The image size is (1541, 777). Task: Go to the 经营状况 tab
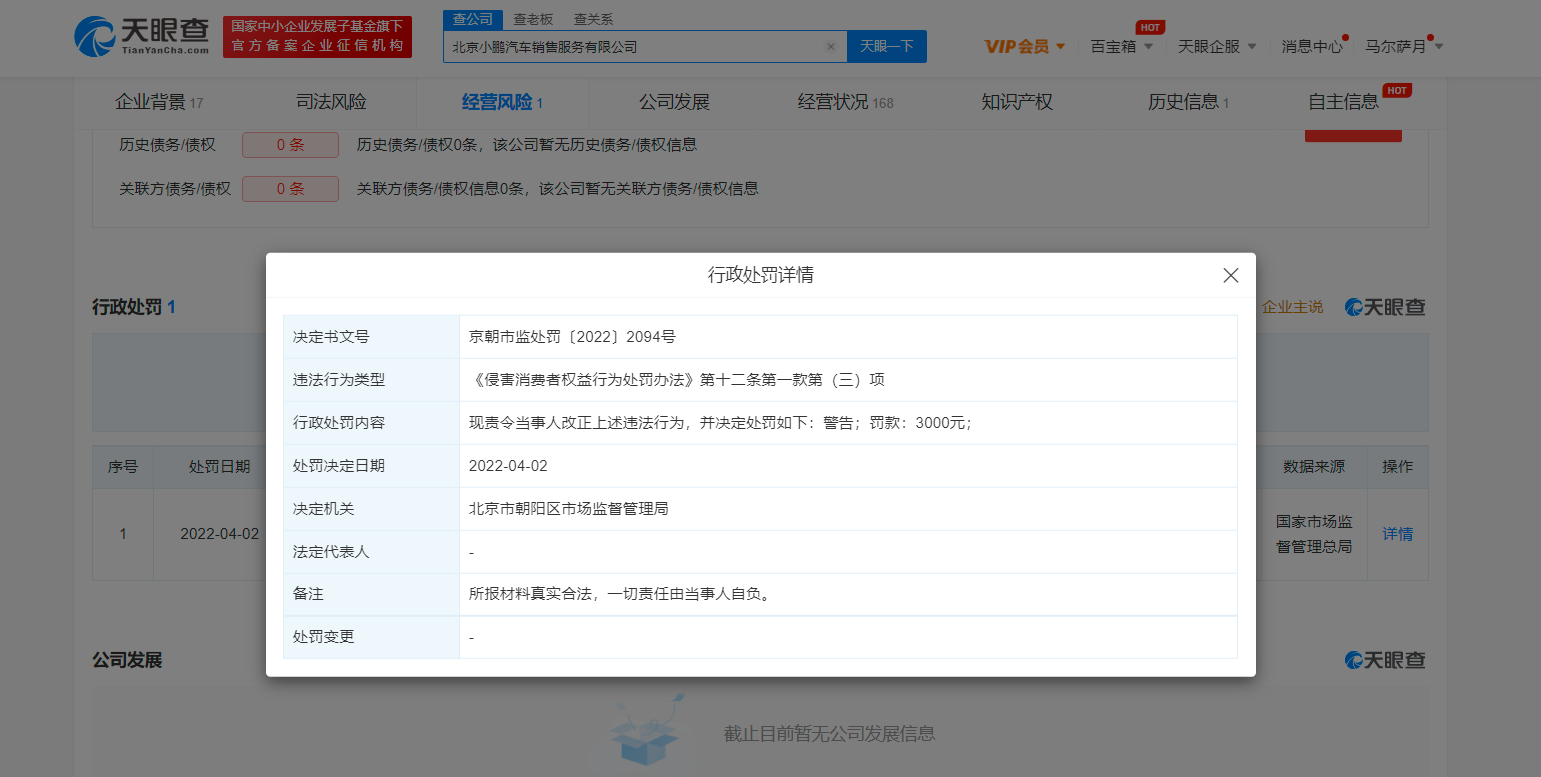point(845,102)
